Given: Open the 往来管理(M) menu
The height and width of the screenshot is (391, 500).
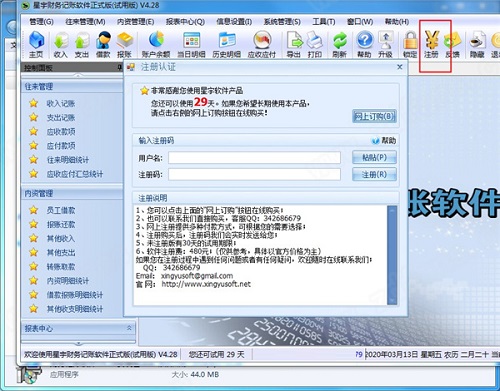Looking at the screenshot, I should 85,22.
